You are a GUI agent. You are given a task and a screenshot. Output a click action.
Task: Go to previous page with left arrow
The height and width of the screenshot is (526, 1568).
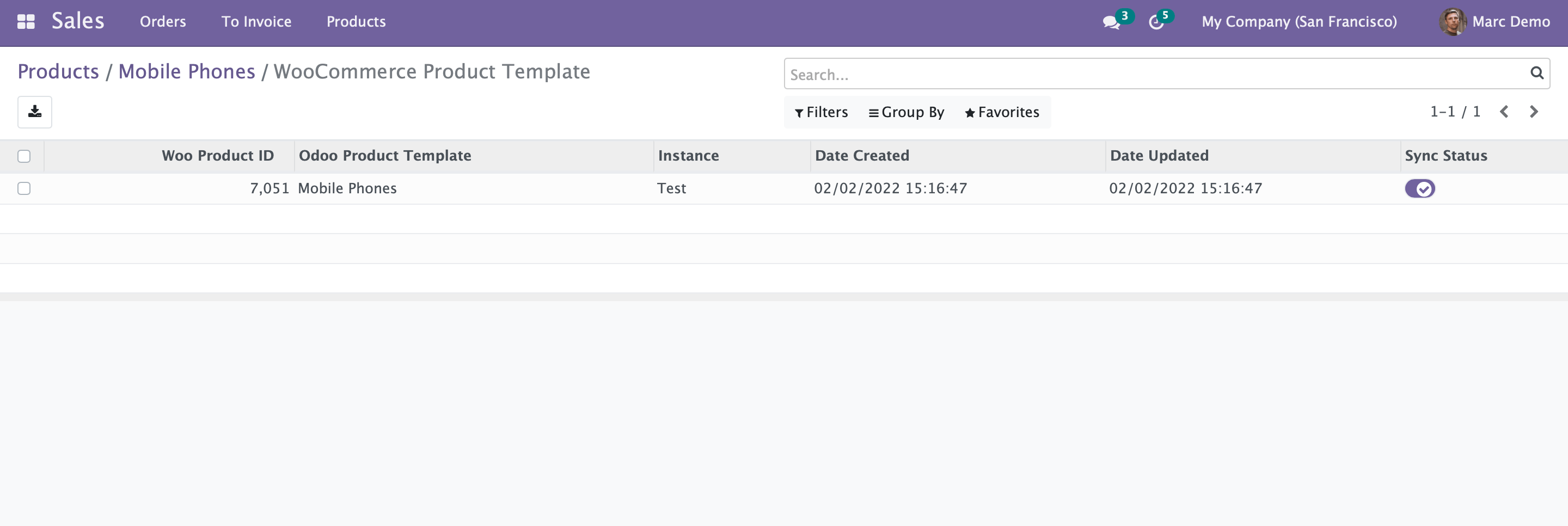click(x=1504, y=112)
